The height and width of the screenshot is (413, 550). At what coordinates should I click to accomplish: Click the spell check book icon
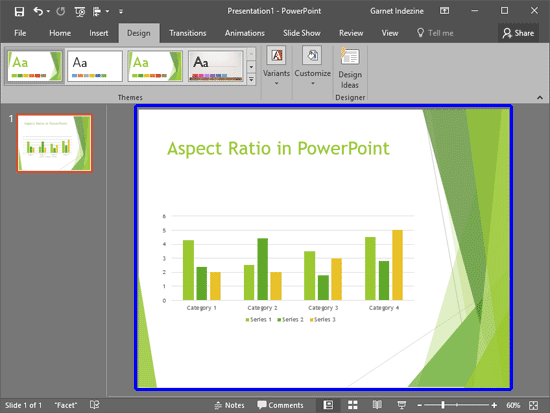pyautogui.click(x=94, y=405)
